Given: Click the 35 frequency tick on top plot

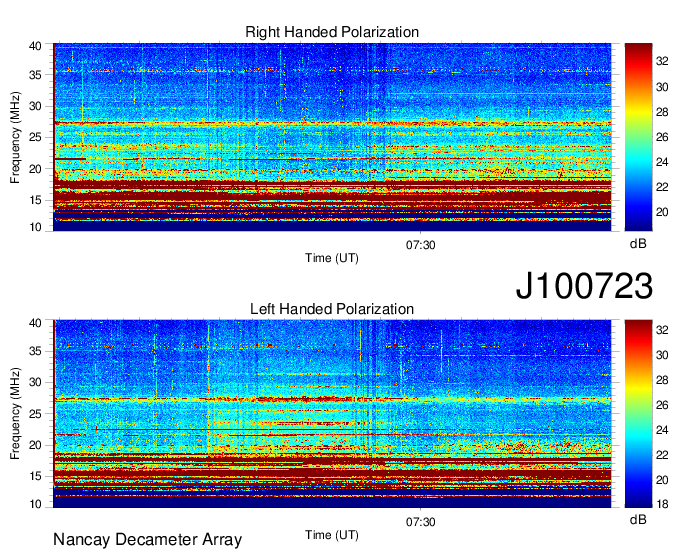Looking at the screenshot, I should click(35, 75).
